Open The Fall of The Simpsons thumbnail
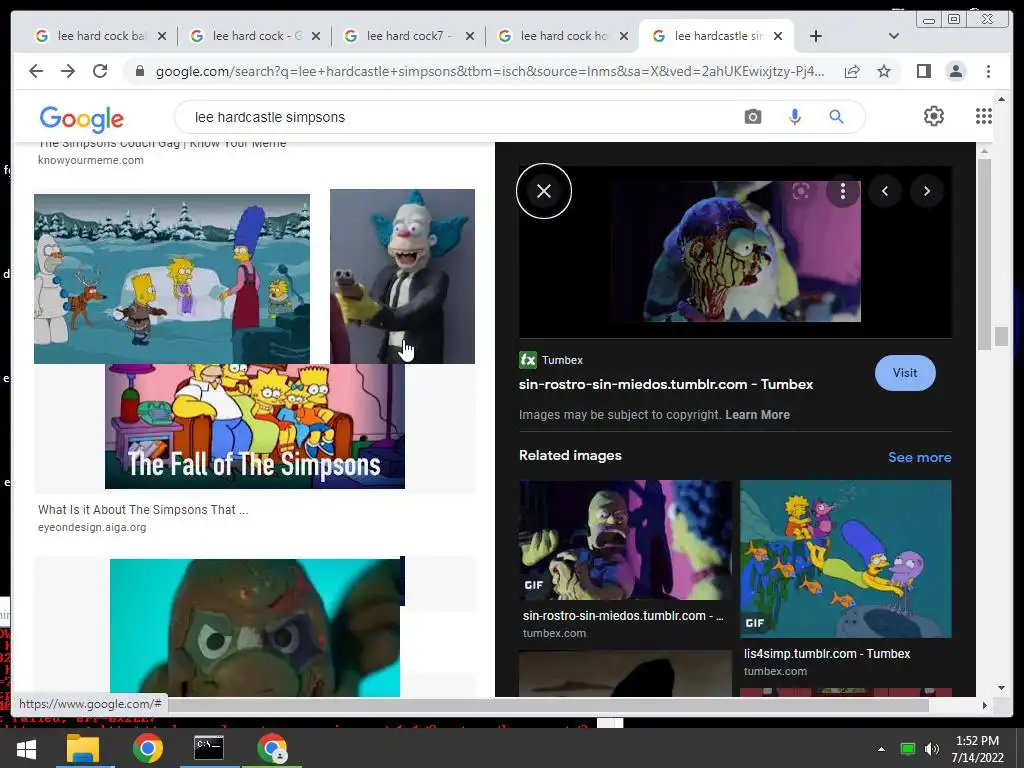Image resolution: width=1024 pixels, height=768 pixels. pos(255,426)
